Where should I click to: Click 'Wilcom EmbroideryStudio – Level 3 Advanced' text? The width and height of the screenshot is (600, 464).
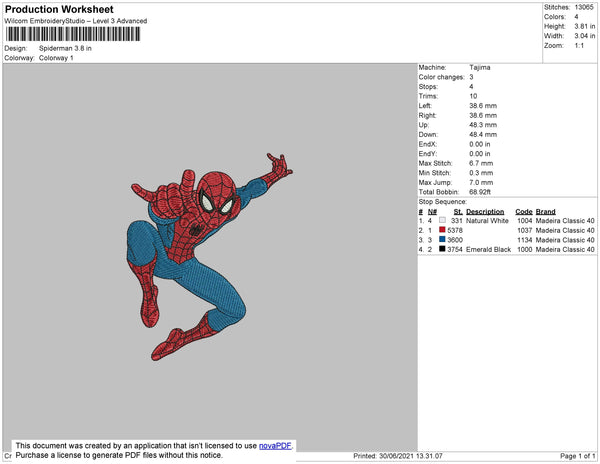[x=76, y=21]
